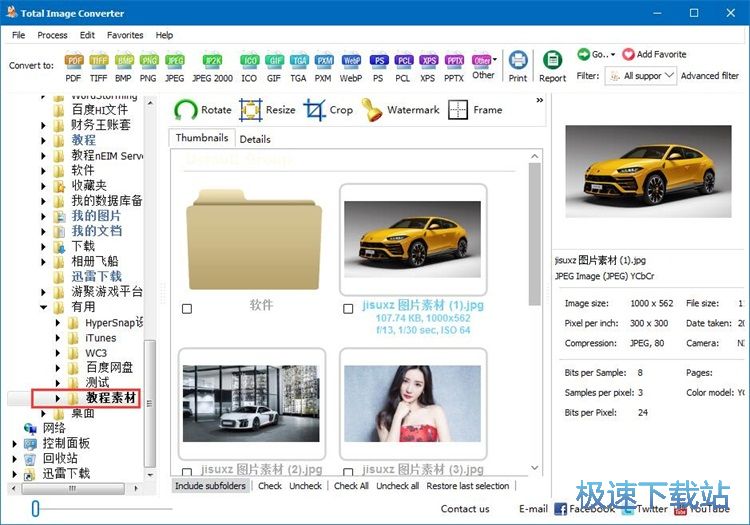Screen dimensions: 750x525
Task: Open the Crop tool
Action: click(x=329, y=110)
